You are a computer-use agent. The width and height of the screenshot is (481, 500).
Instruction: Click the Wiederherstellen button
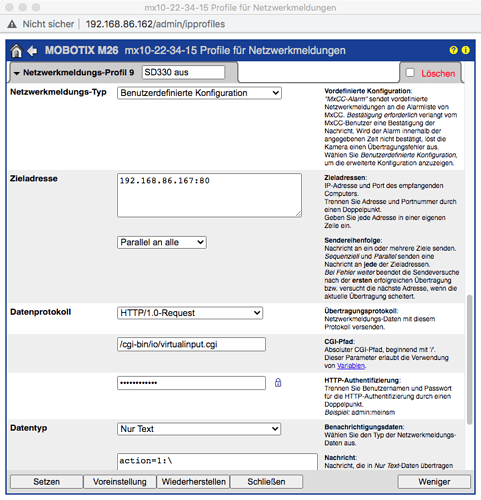pos(193,482)
